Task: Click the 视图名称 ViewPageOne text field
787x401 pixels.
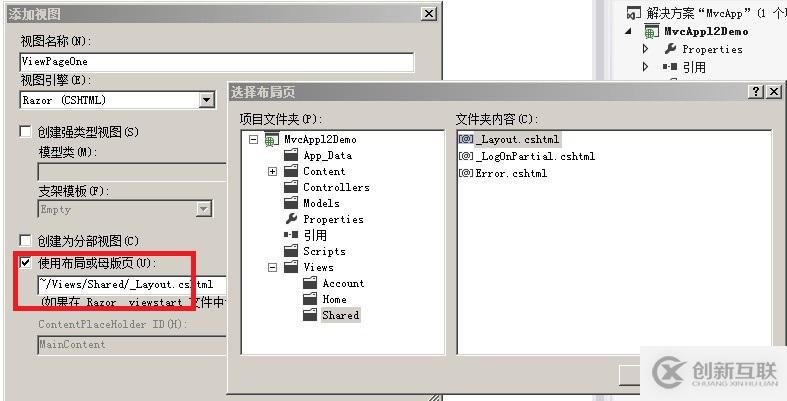Action: 217,62
